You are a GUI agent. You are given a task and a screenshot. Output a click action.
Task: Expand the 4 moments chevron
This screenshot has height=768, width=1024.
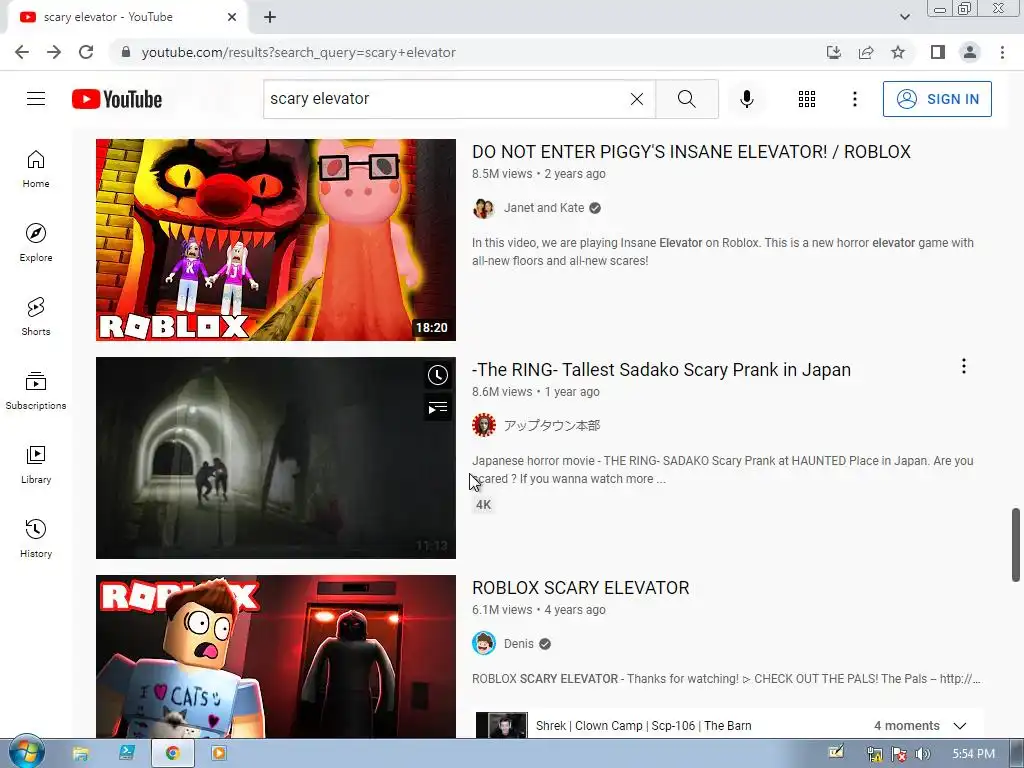(x=960, y=726)
